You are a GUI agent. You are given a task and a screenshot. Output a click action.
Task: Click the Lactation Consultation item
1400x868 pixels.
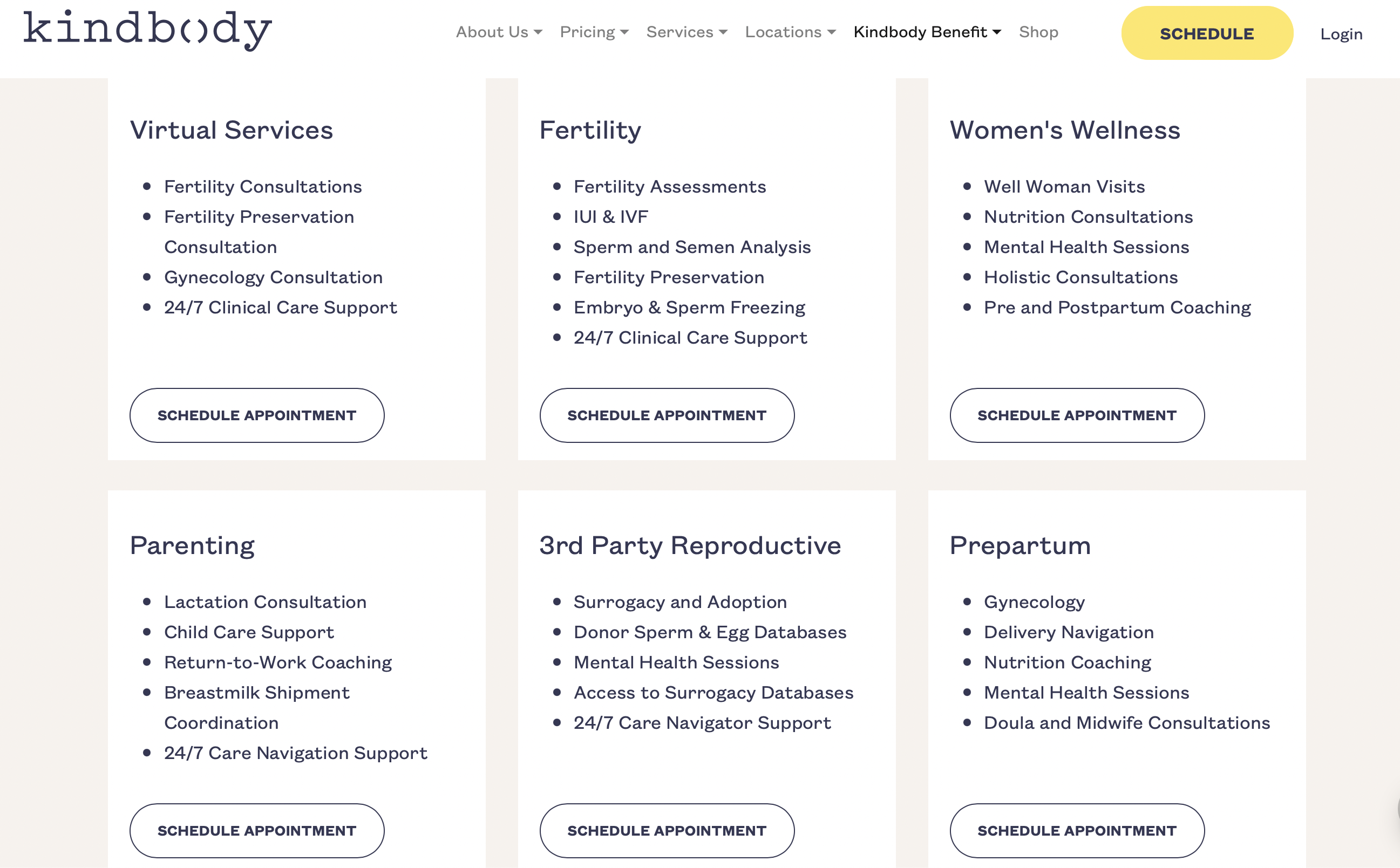tap(264, 602)
